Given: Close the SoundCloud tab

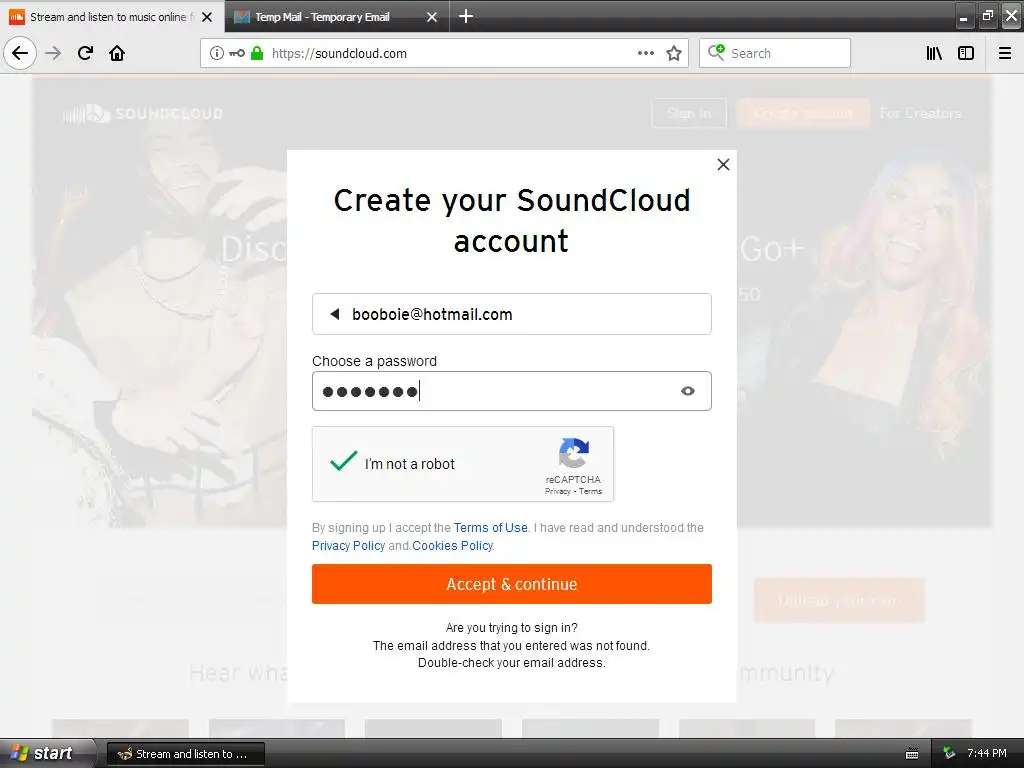Looking at the screenshot, I should [x=207, y=17].
